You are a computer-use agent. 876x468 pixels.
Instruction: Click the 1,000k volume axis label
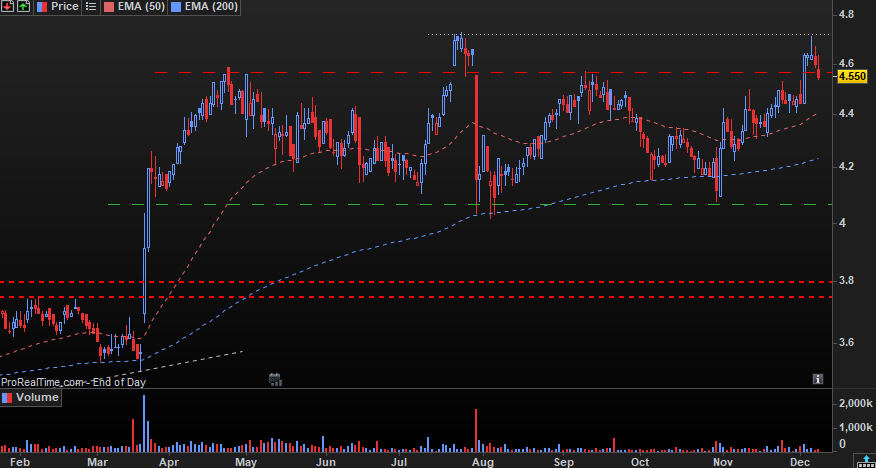click(x=856, y=427)
